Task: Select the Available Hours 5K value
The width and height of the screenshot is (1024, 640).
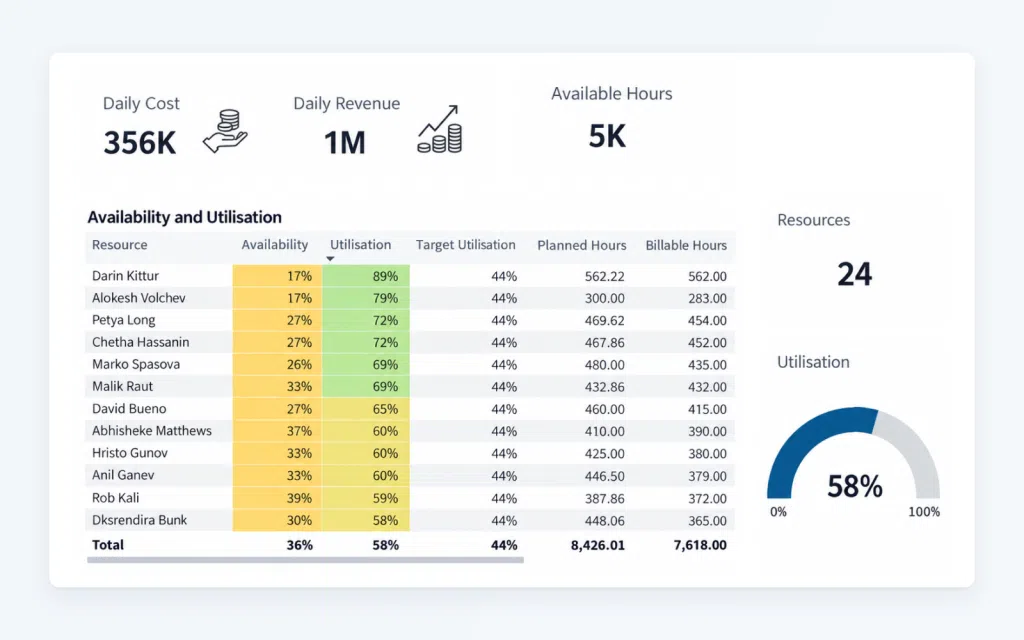Action: pos(607,136)
